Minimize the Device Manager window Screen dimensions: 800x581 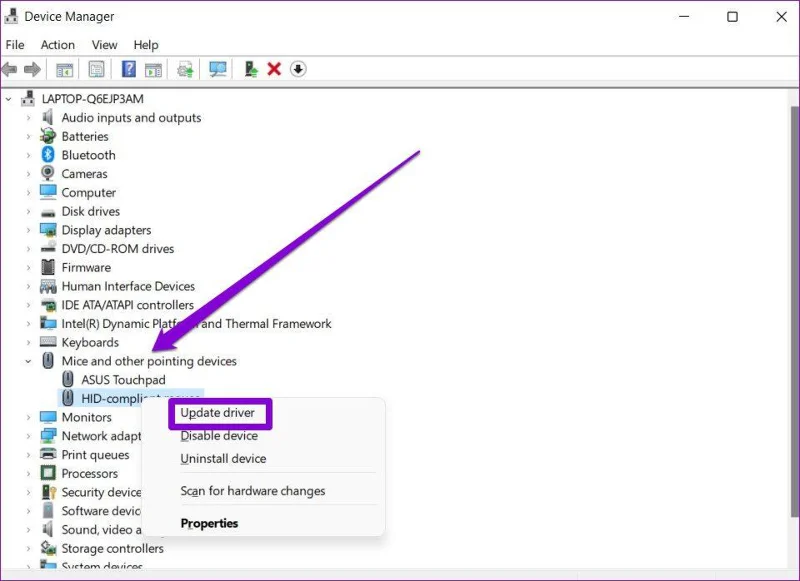tap(684, 17)
